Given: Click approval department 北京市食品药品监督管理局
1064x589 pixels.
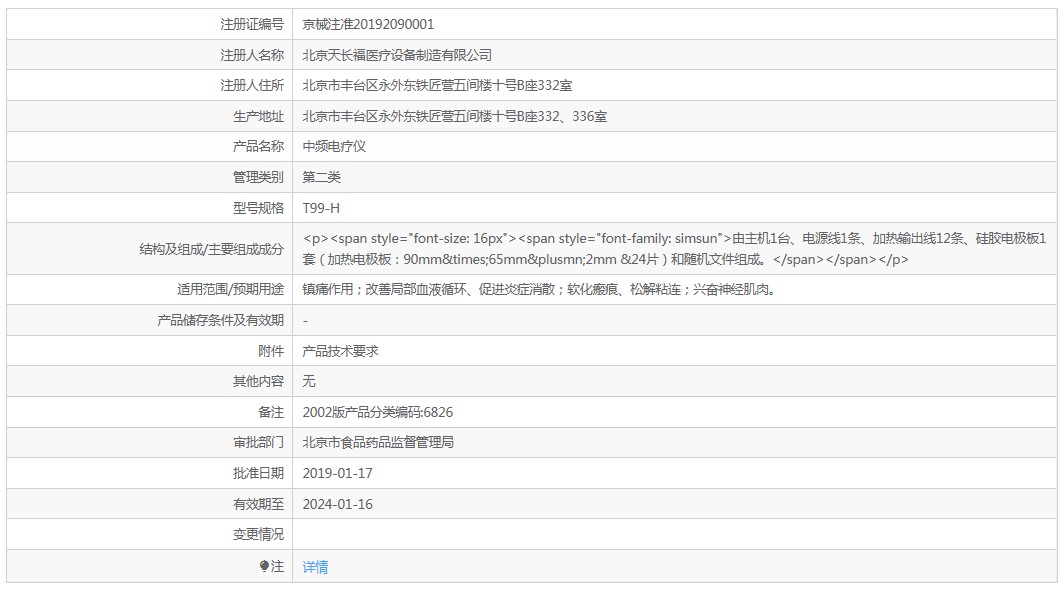Looking at the screenshot, I should pos(378,442).
